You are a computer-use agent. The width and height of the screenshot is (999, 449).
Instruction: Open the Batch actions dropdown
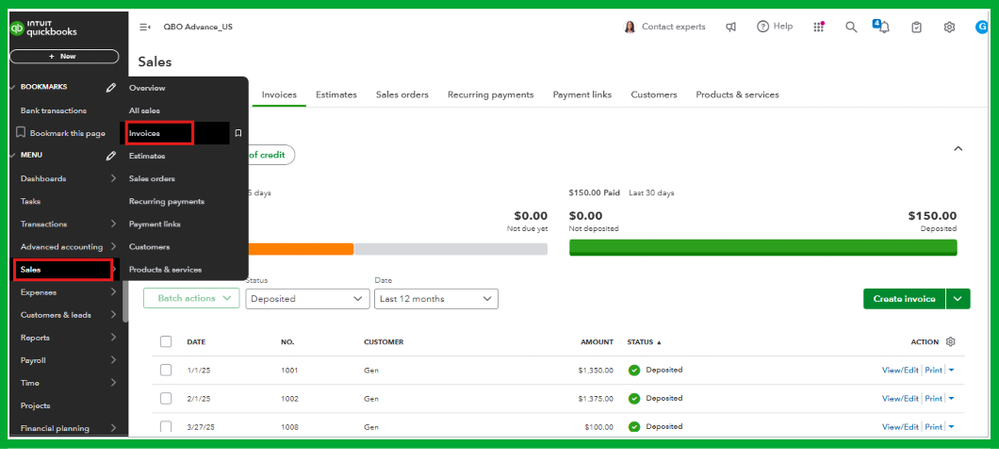tap(191, 298)
